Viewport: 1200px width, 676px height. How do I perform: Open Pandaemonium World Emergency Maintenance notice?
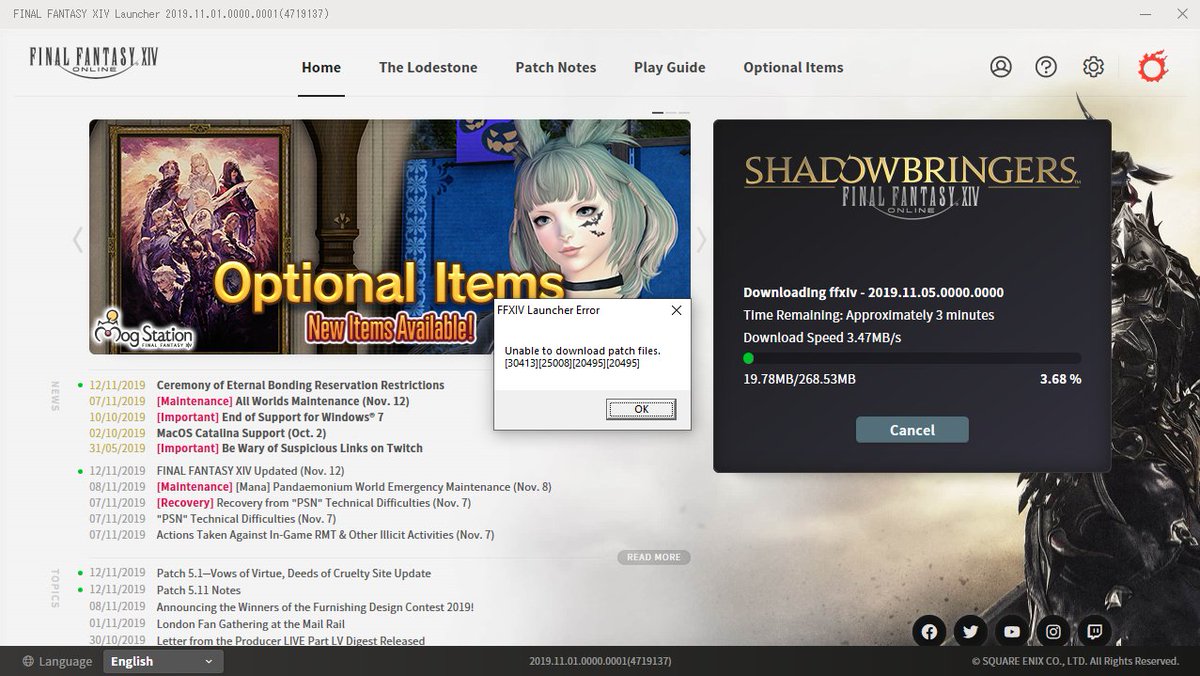click(x=354, y=487)
